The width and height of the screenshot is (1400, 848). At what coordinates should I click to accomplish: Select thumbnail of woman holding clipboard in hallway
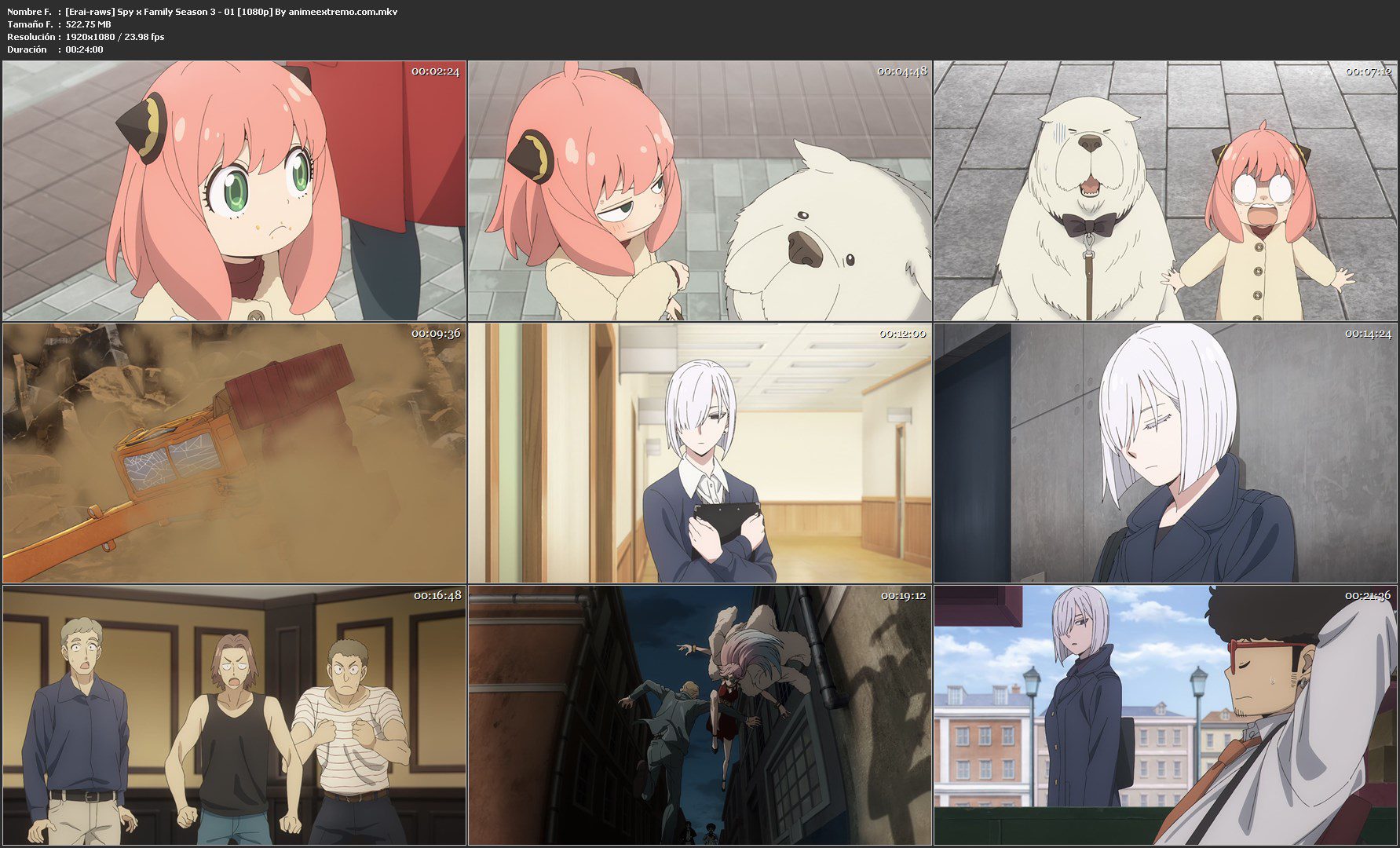[x=700, y=452]
